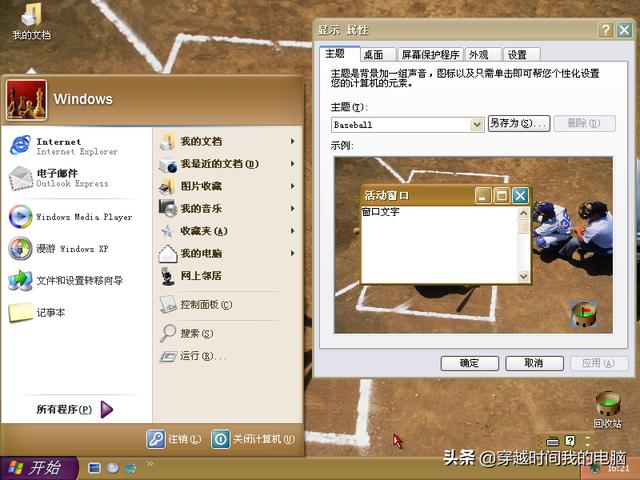640x480 pixels.
Task: Click the 收藏夹 star icon
Action: [167, 231]
